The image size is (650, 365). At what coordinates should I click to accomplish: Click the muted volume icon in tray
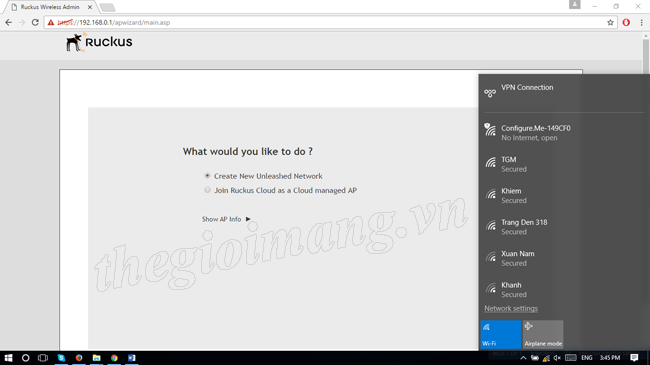557,358
